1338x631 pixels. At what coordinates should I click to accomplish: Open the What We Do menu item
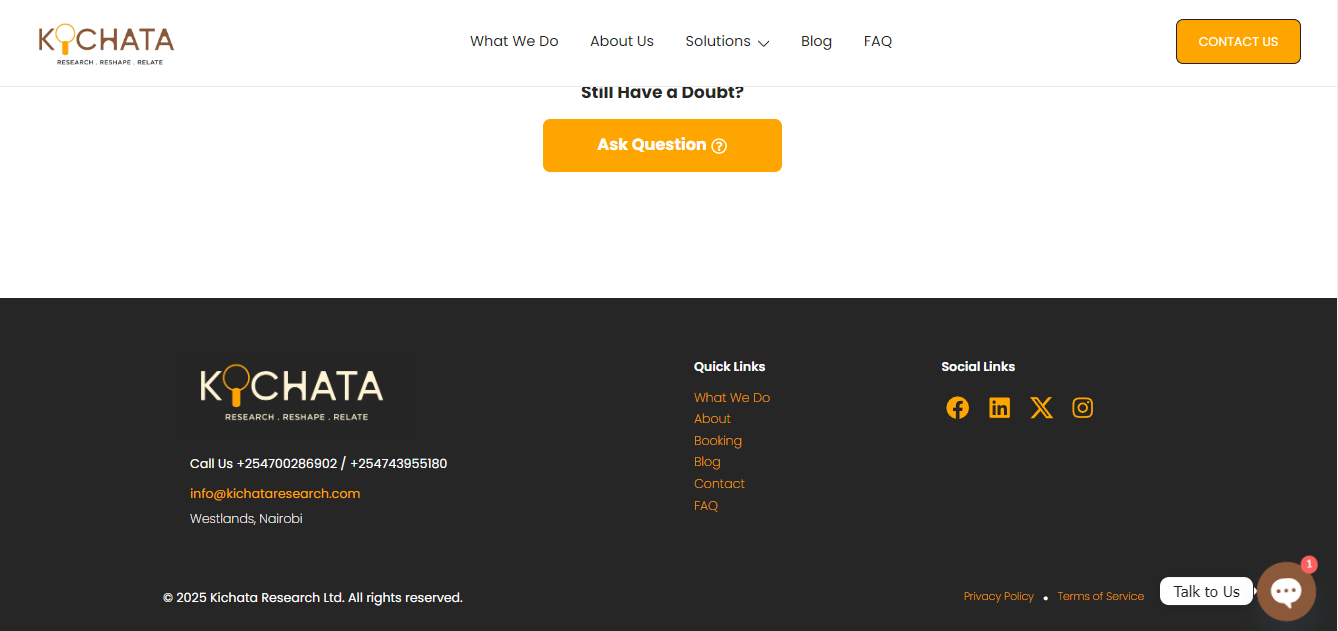pos(514,42)
